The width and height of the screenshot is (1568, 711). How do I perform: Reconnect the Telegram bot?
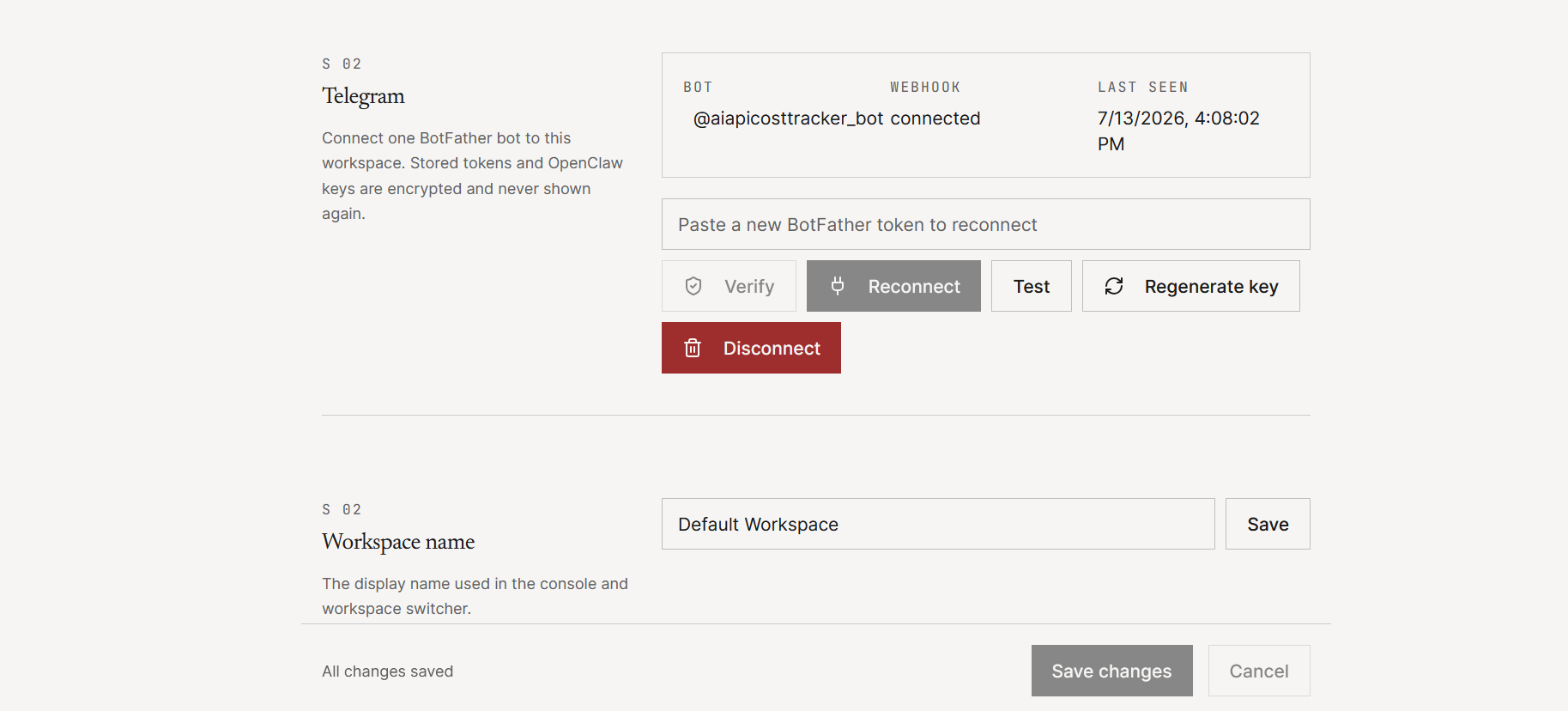click(x=893, y=286)
